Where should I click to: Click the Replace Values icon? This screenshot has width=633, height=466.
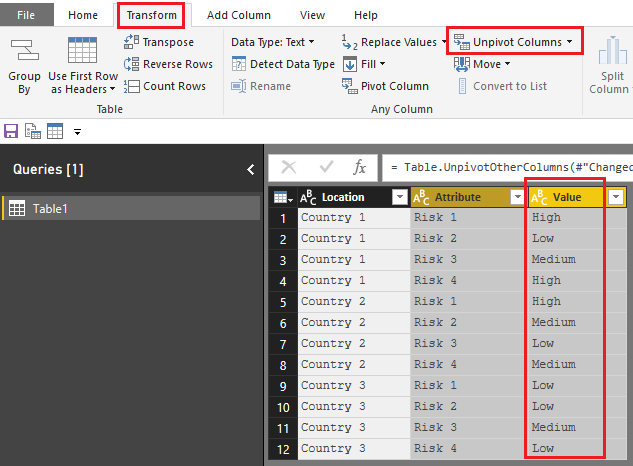(x=349, y=42)
